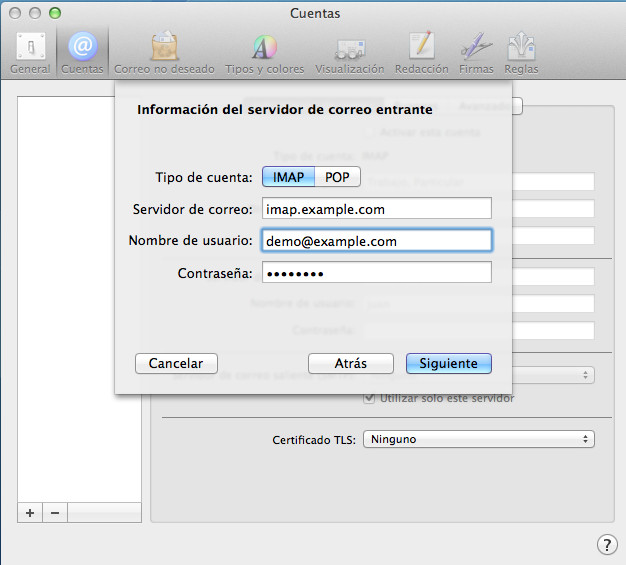
Task: Add a new account with plus button
Action: point(30,512)
